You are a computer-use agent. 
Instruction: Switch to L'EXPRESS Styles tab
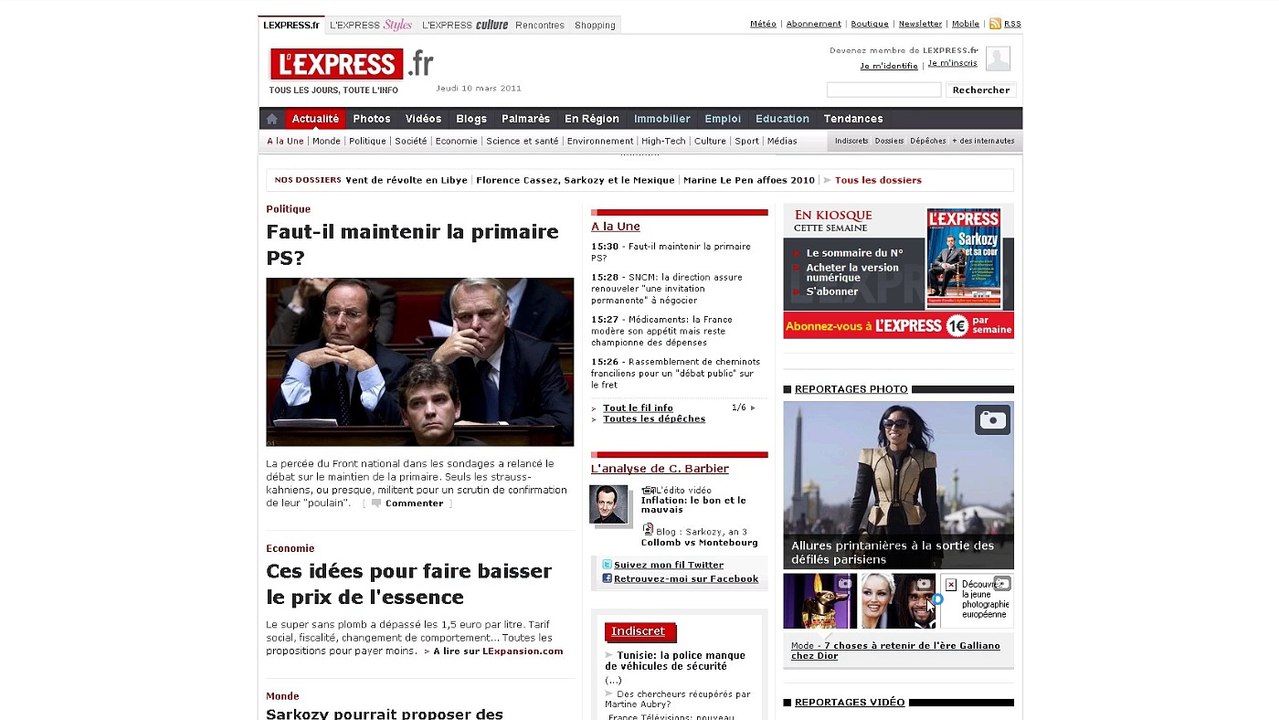pos(371,25)
